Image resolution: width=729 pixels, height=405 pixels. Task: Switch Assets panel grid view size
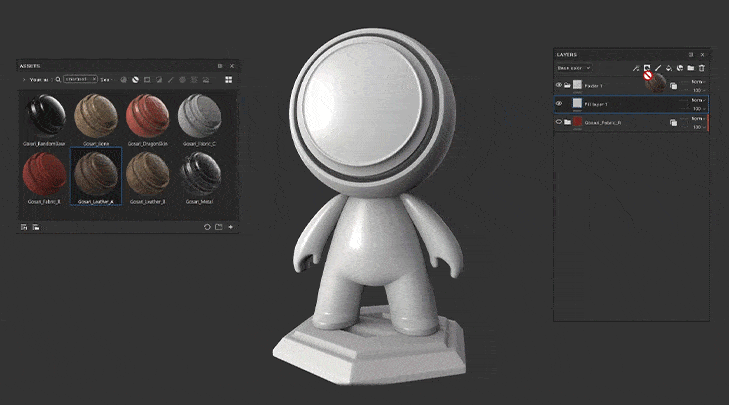tap(228, 80)
